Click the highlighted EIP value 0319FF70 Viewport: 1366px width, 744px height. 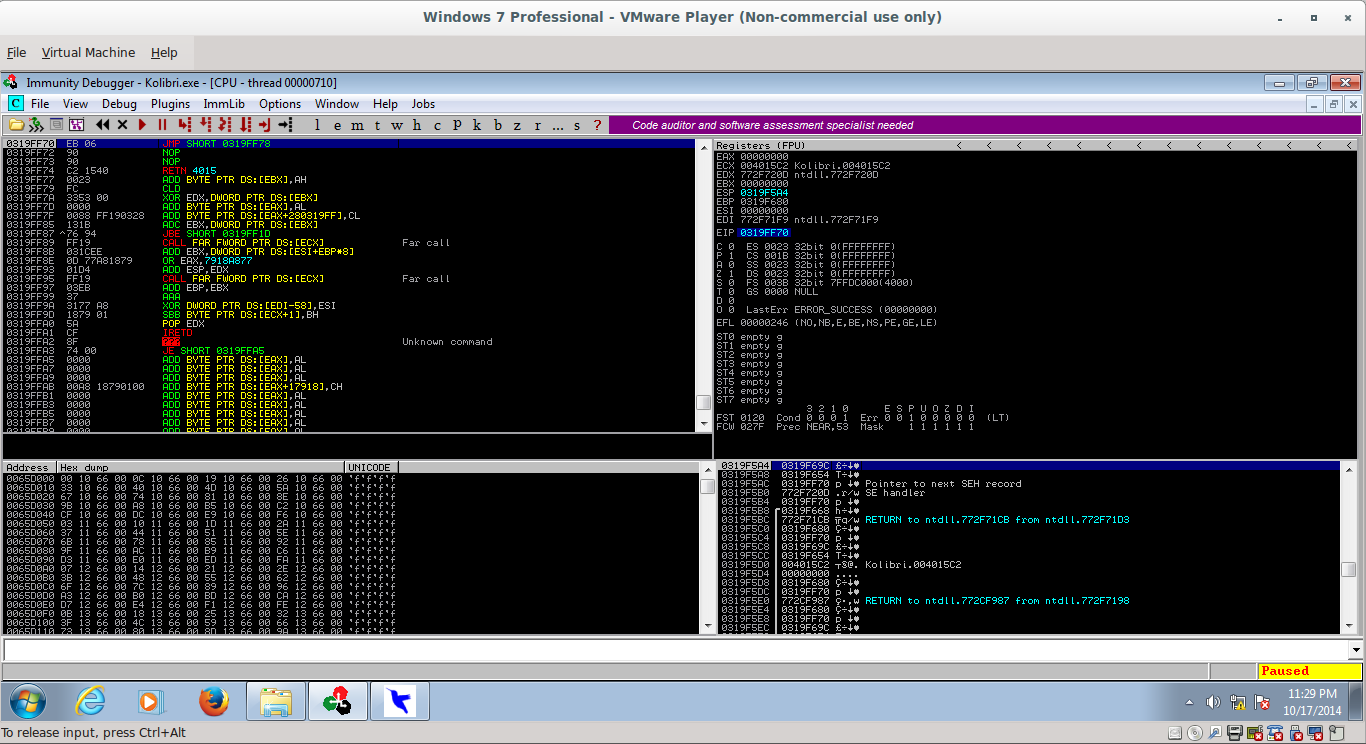pos(763,232)
